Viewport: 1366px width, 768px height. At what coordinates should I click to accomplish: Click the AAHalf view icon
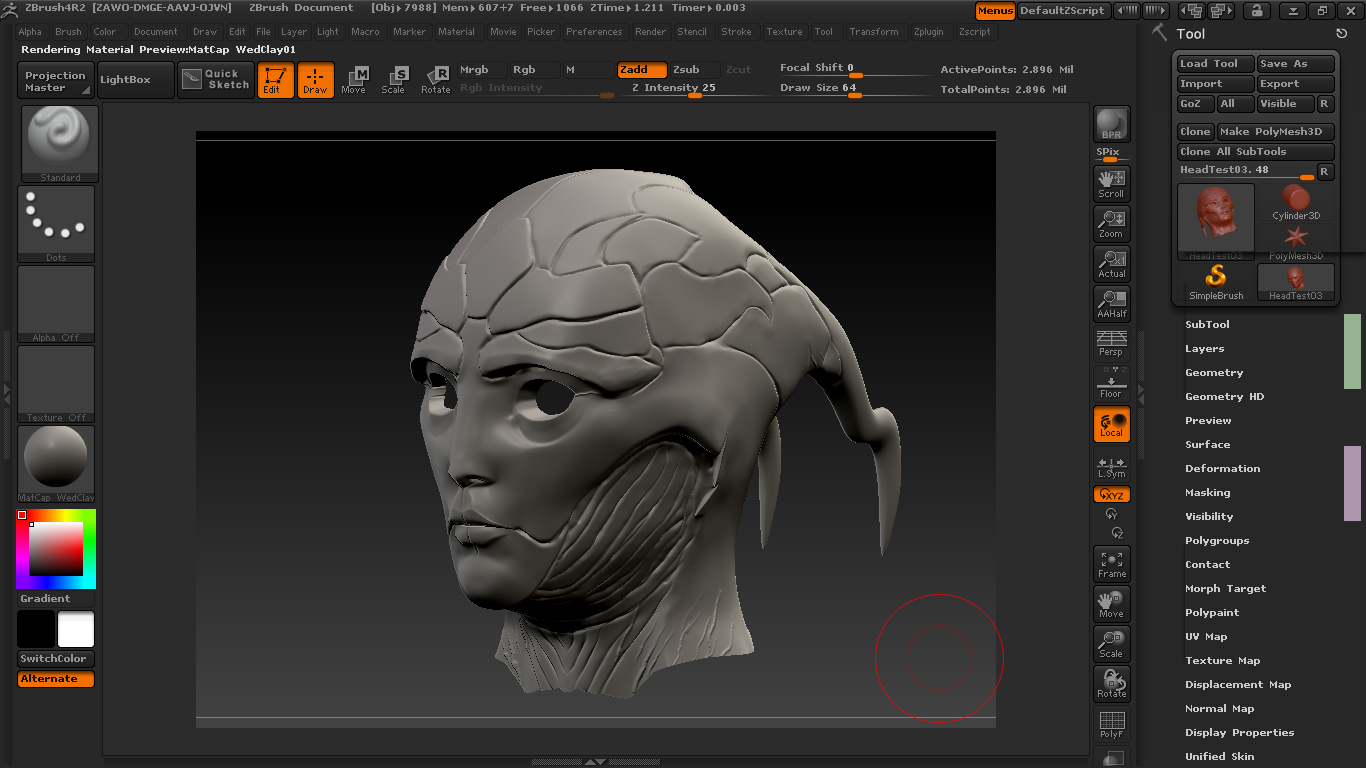coord(1111,303)
